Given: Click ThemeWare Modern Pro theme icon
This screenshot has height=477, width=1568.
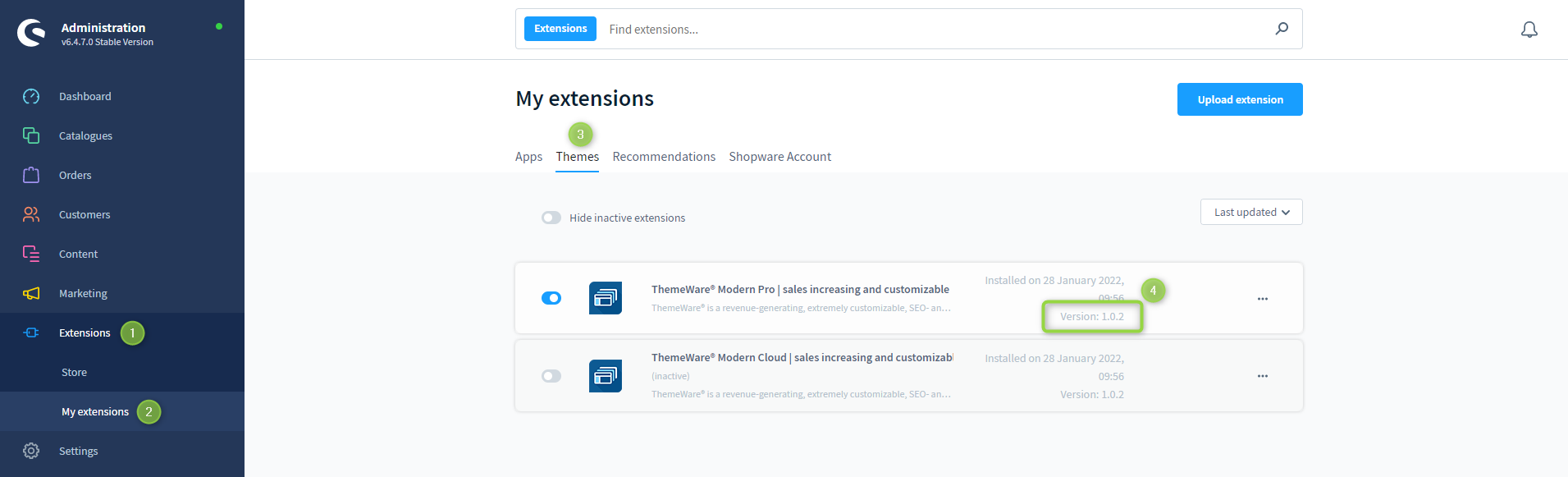Looking at the screenshot, I should [606, 298].
